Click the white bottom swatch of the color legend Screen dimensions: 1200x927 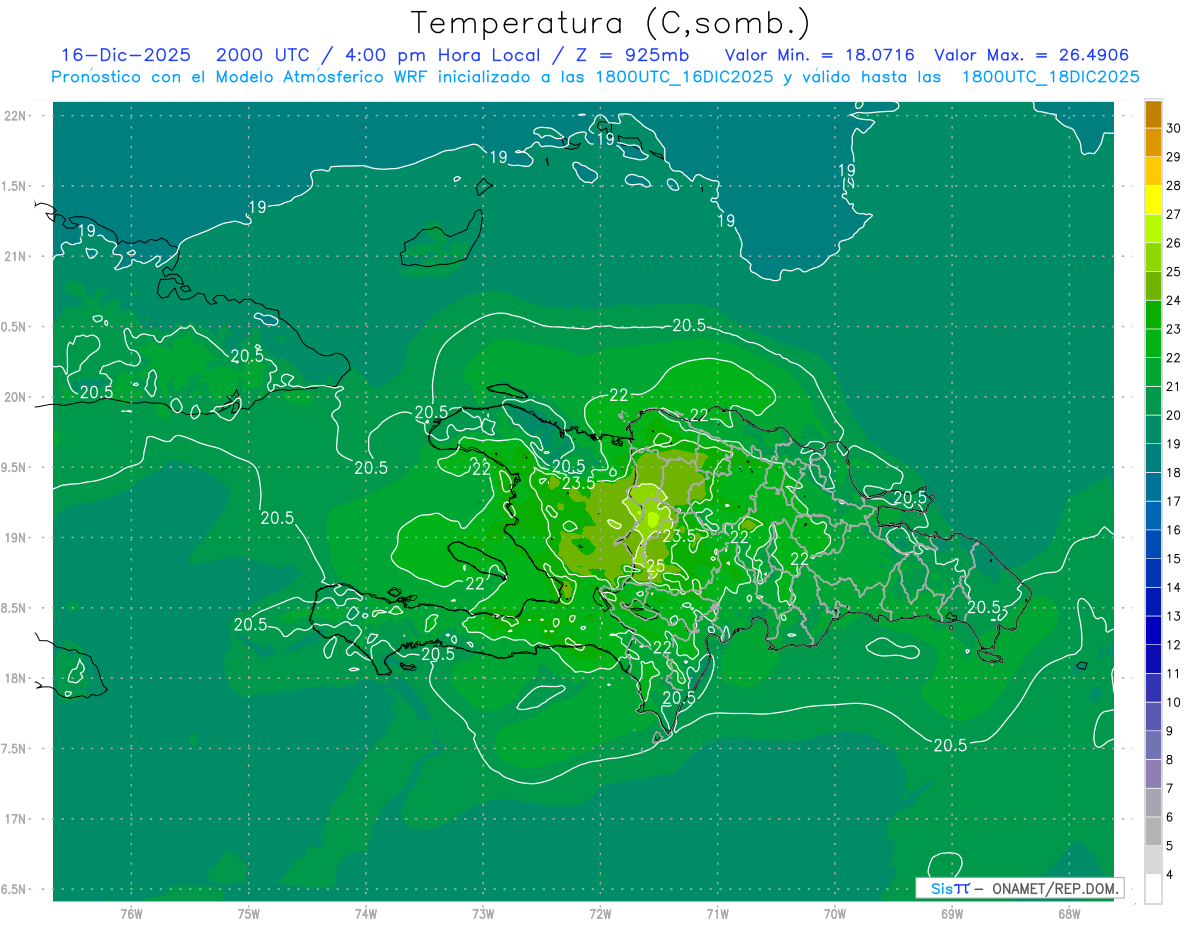1153,889
